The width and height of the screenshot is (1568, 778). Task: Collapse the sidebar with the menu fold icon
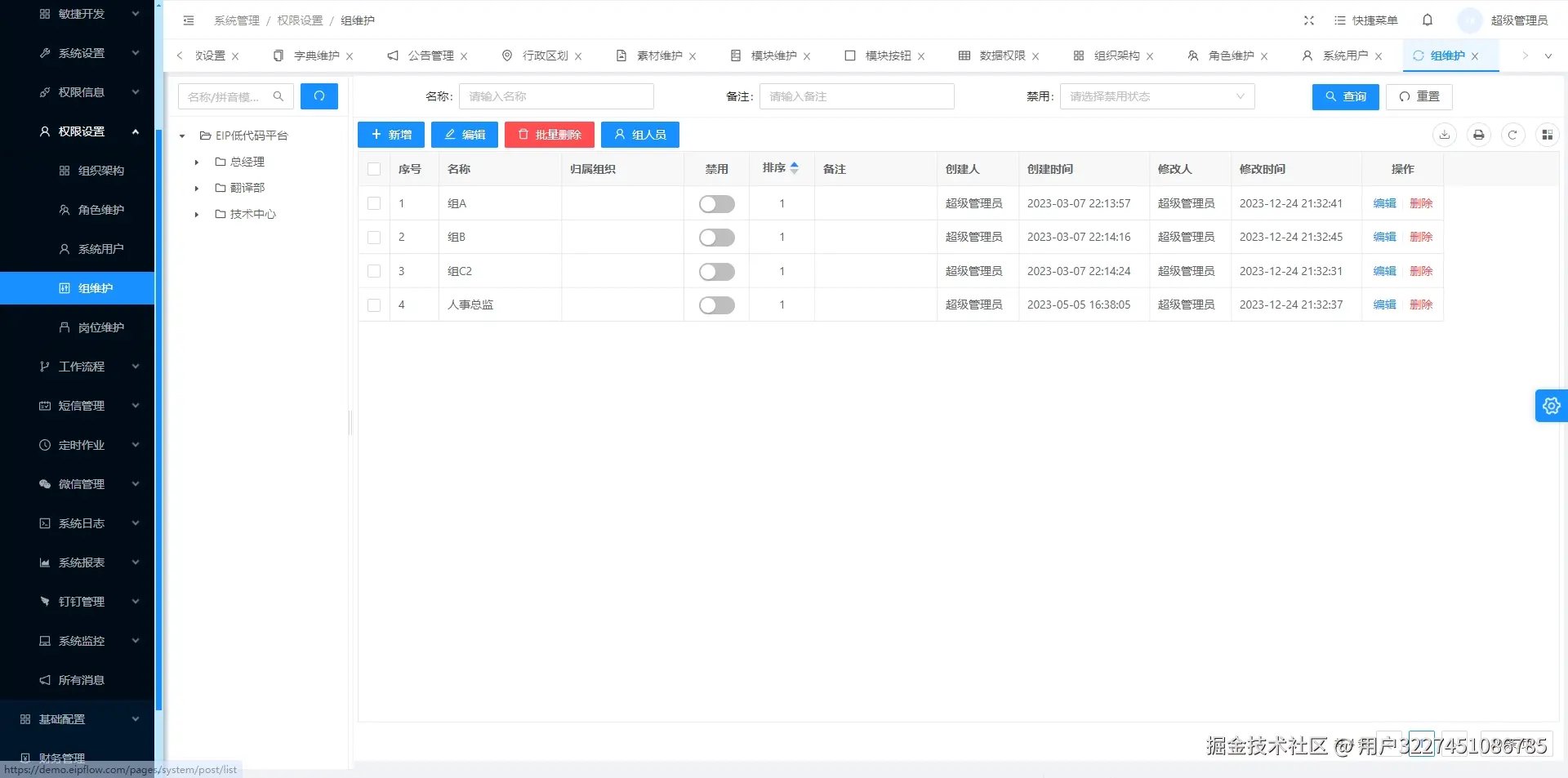pyautogui.click(x=189, y=20)
